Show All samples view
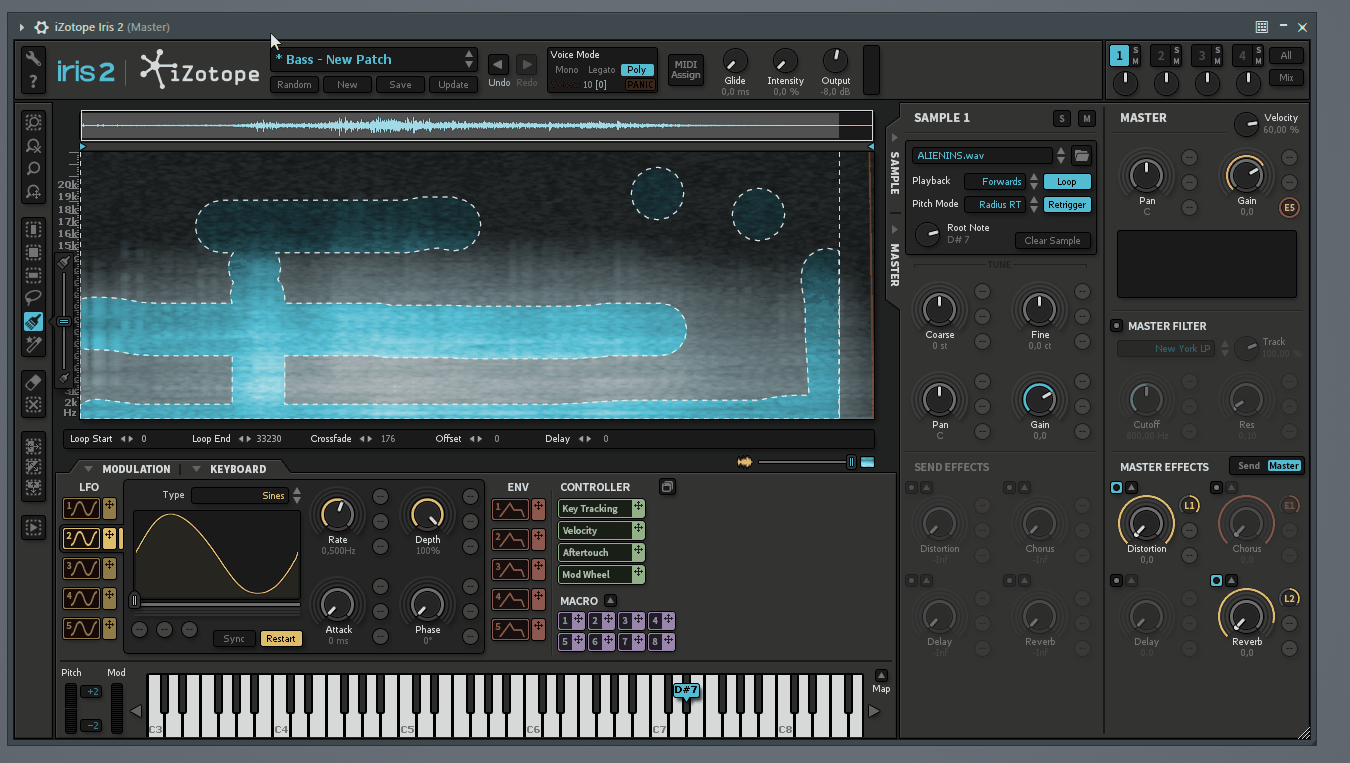The image size is (1350, 763). [x=1286, y=56]
